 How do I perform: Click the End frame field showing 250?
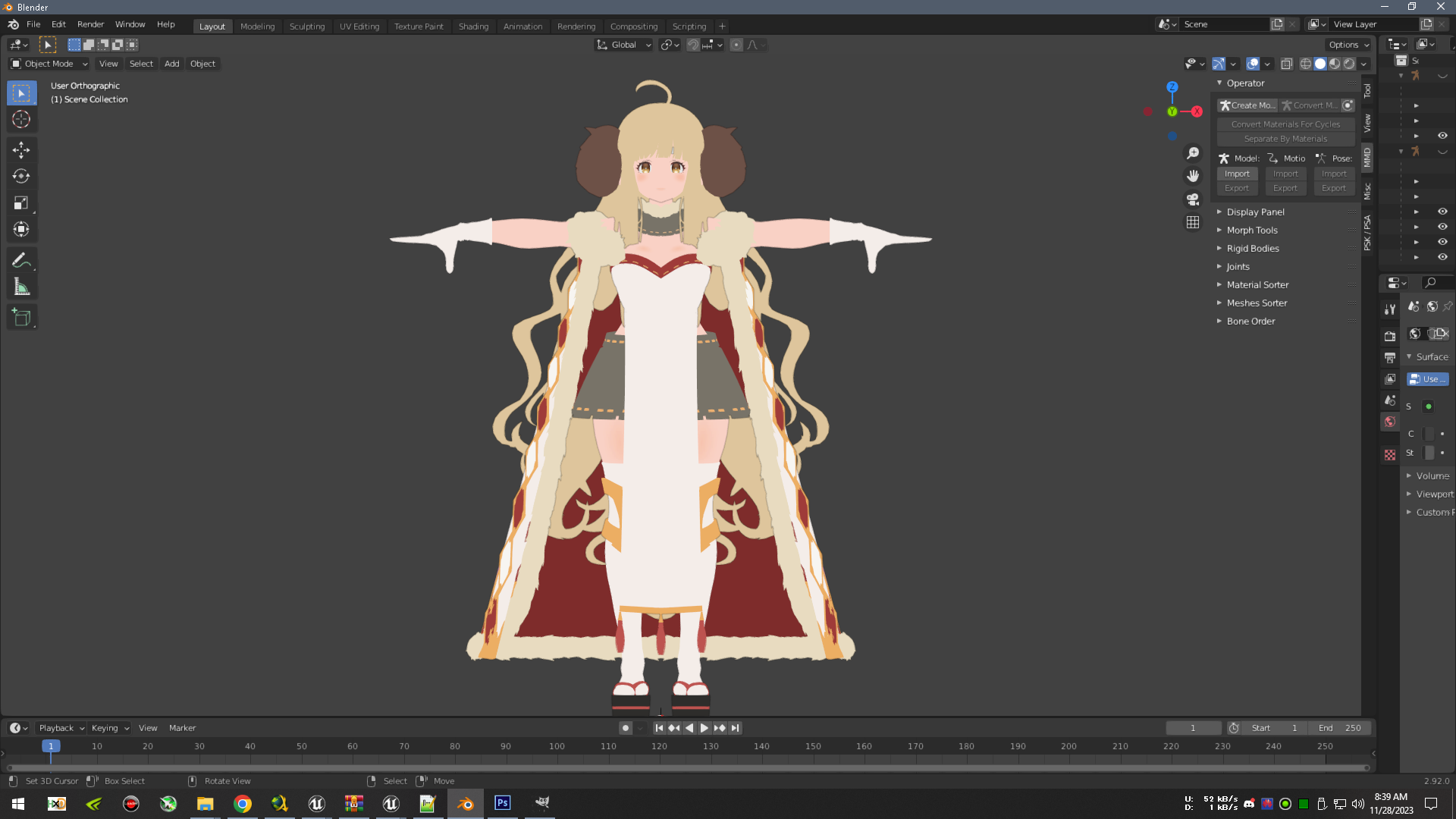[1340, 728]
